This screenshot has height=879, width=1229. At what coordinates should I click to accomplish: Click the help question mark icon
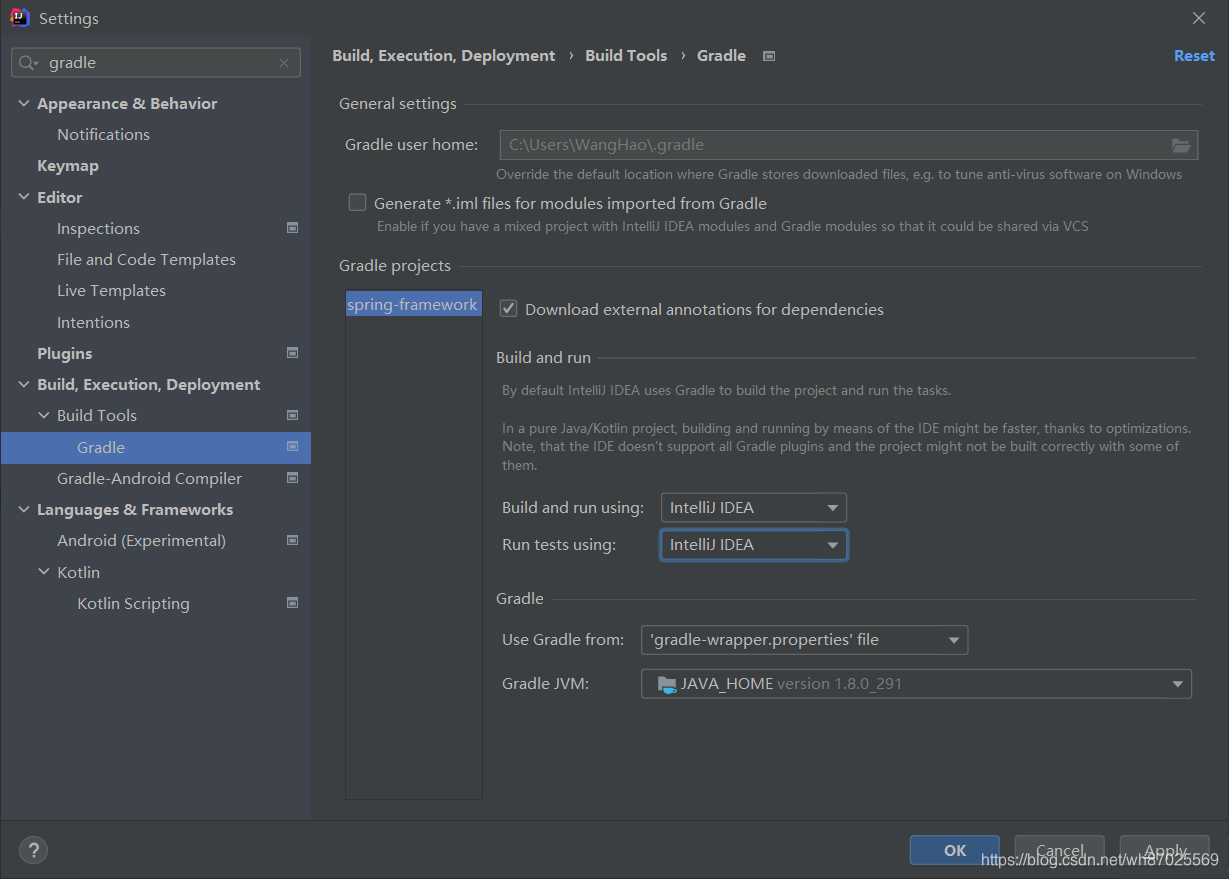click(x=33, y=850)
